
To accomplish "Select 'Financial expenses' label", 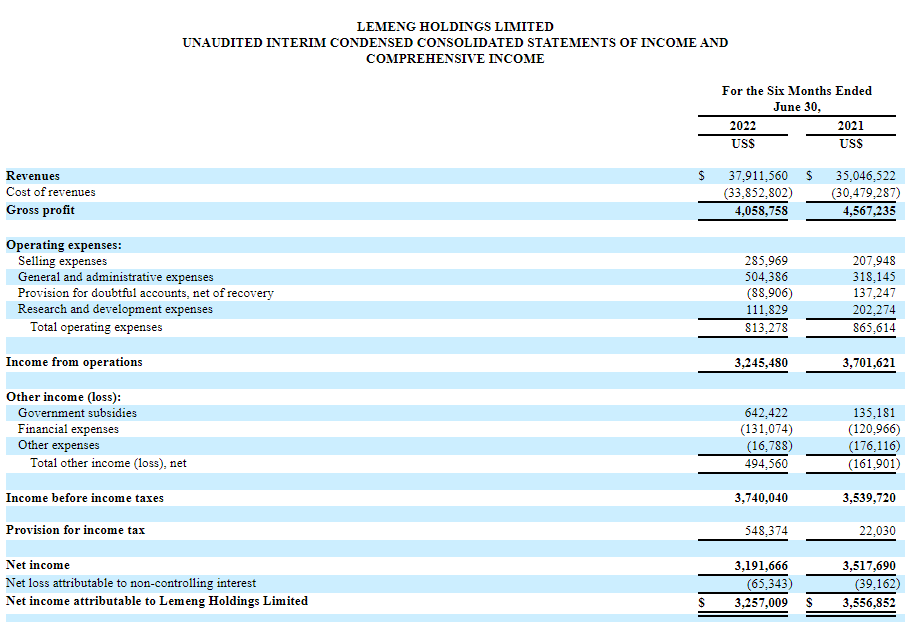I will click(x=68, y=429).
